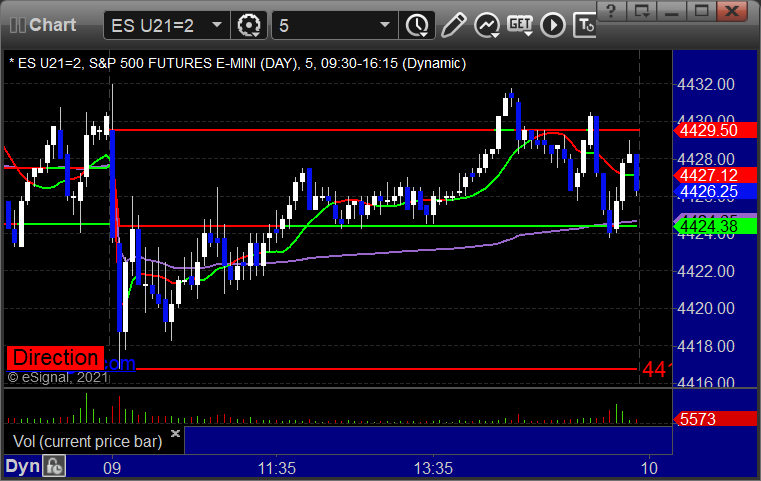Click the text tool icon in toolbar
Screen dimensions: 761x481
[x=584, y=25]
